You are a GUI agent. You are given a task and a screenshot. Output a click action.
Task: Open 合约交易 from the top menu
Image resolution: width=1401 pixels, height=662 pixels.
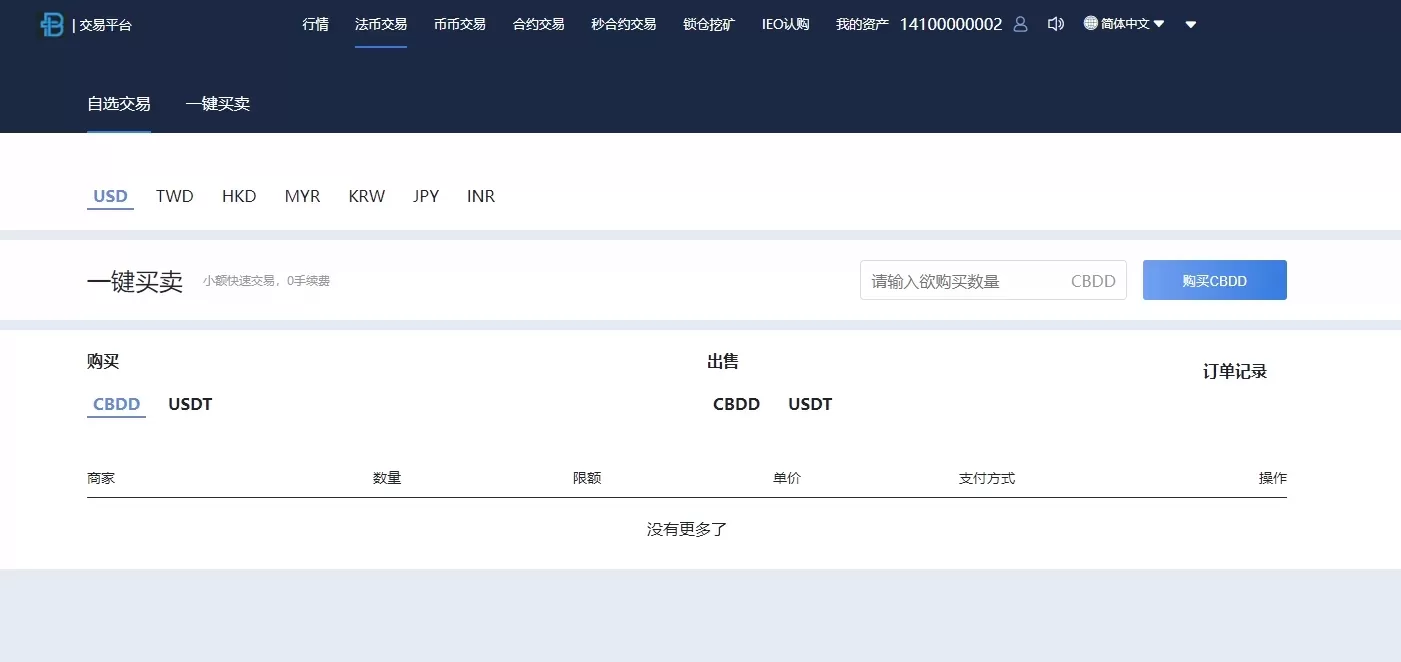(x=538, y=24)
